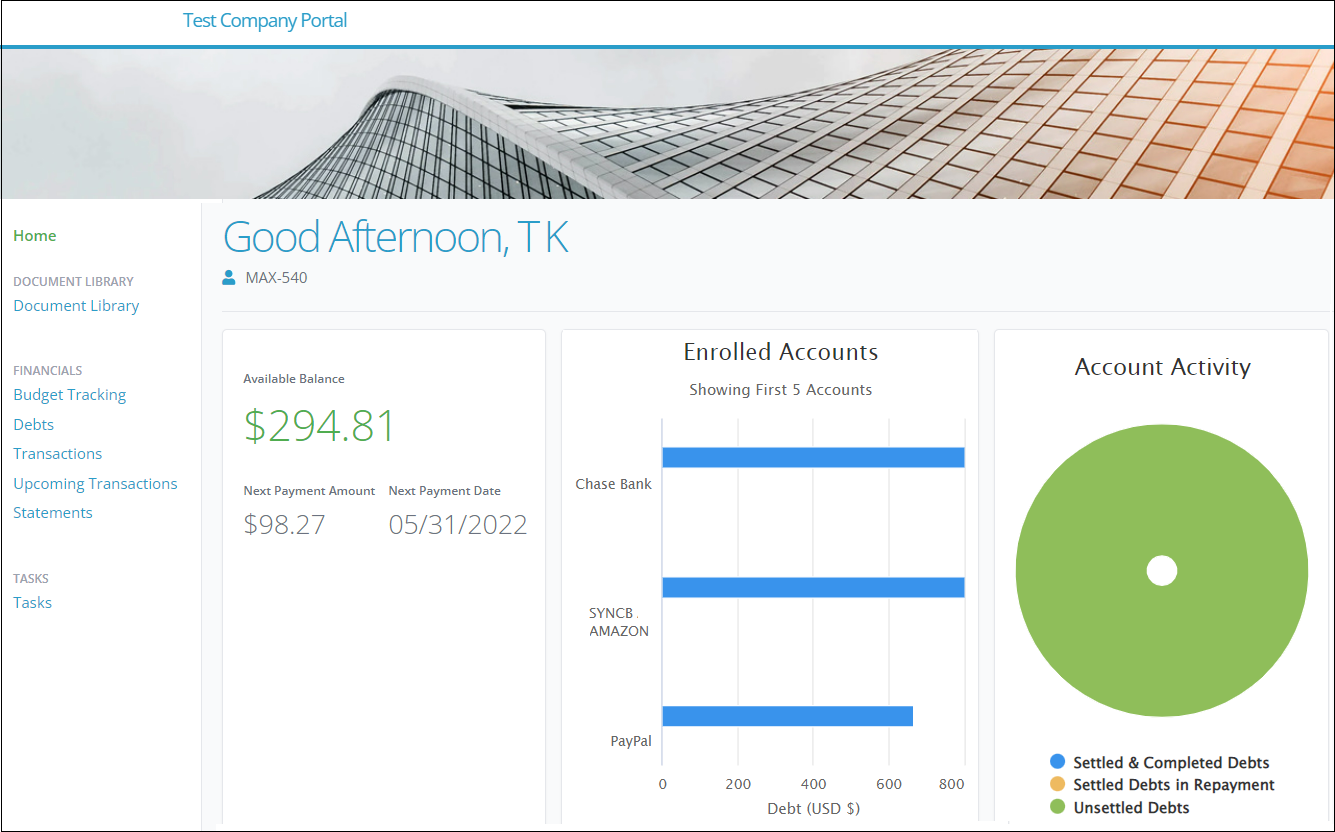
Task: Toggle Settled & Completed Debts legend dot
Action: [x=1058, y=762]
